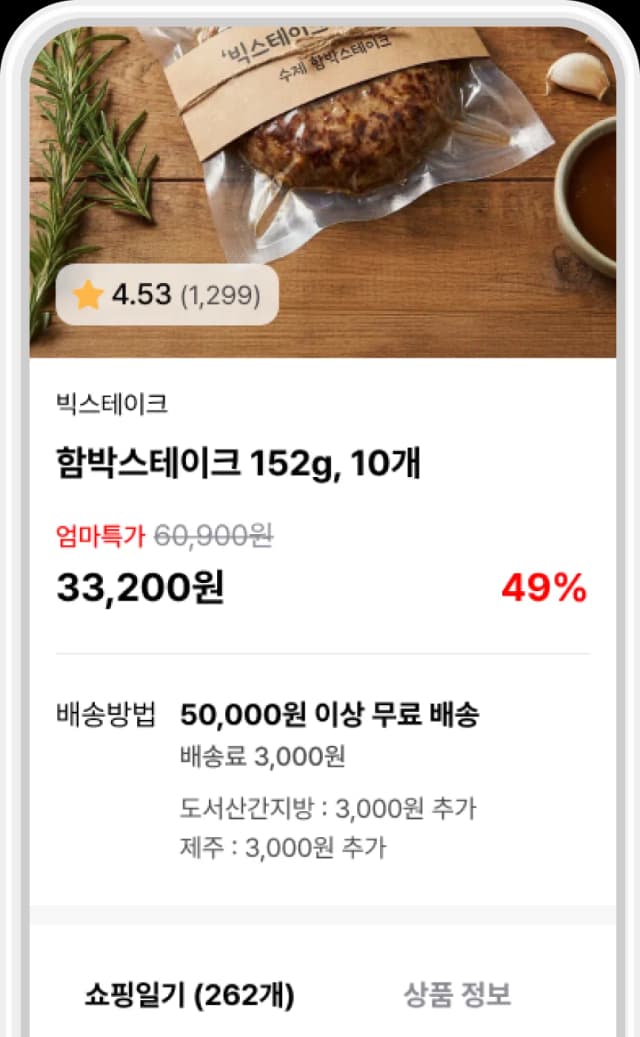Viewport: 640px width, 1037px height.
Task: Select the 배송료 3,000원 fee text
Action: tap(262, 757)
